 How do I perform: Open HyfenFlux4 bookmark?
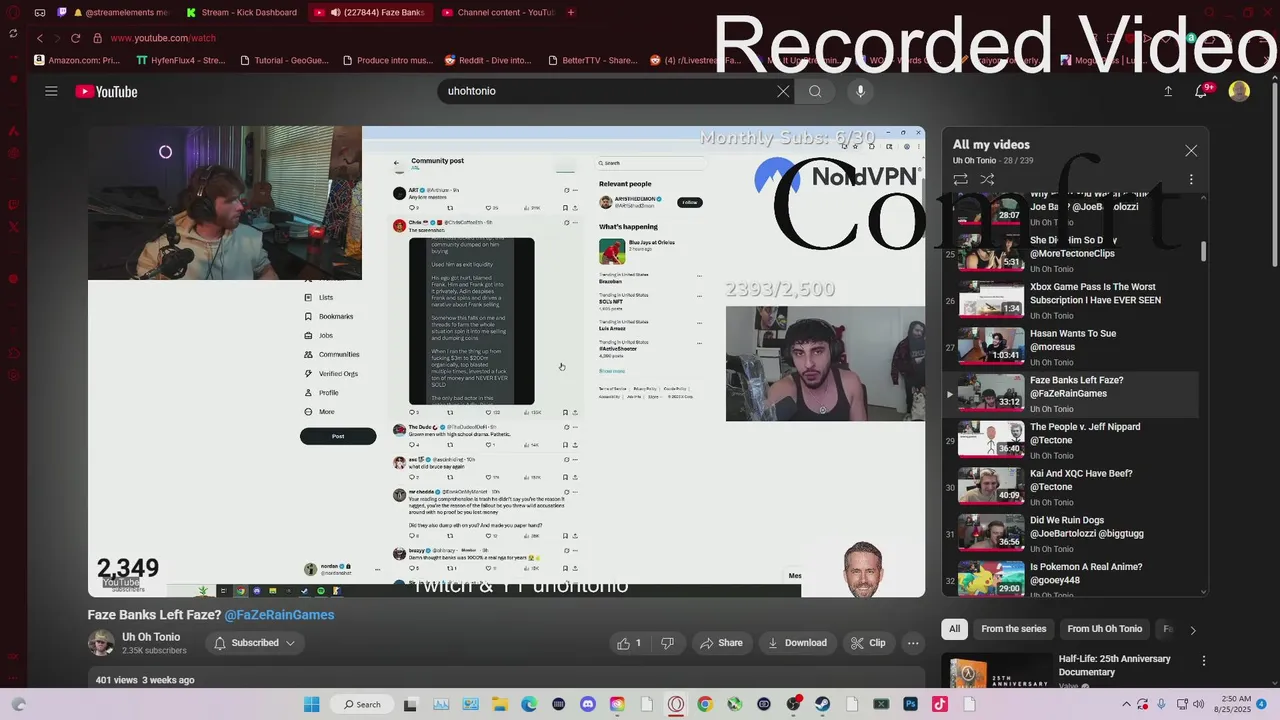point(181,60)
